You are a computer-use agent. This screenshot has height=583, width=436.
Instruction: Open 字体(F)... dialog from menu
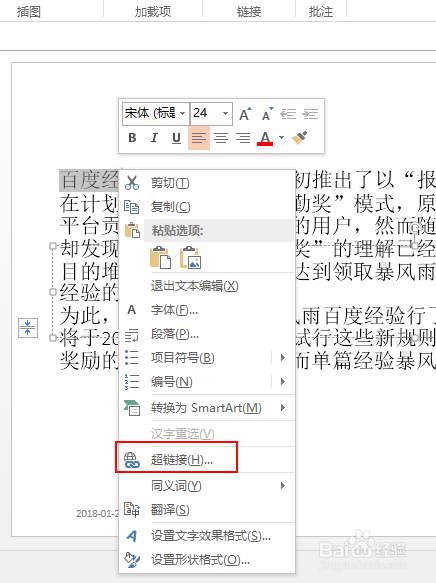tap(174, 310)
